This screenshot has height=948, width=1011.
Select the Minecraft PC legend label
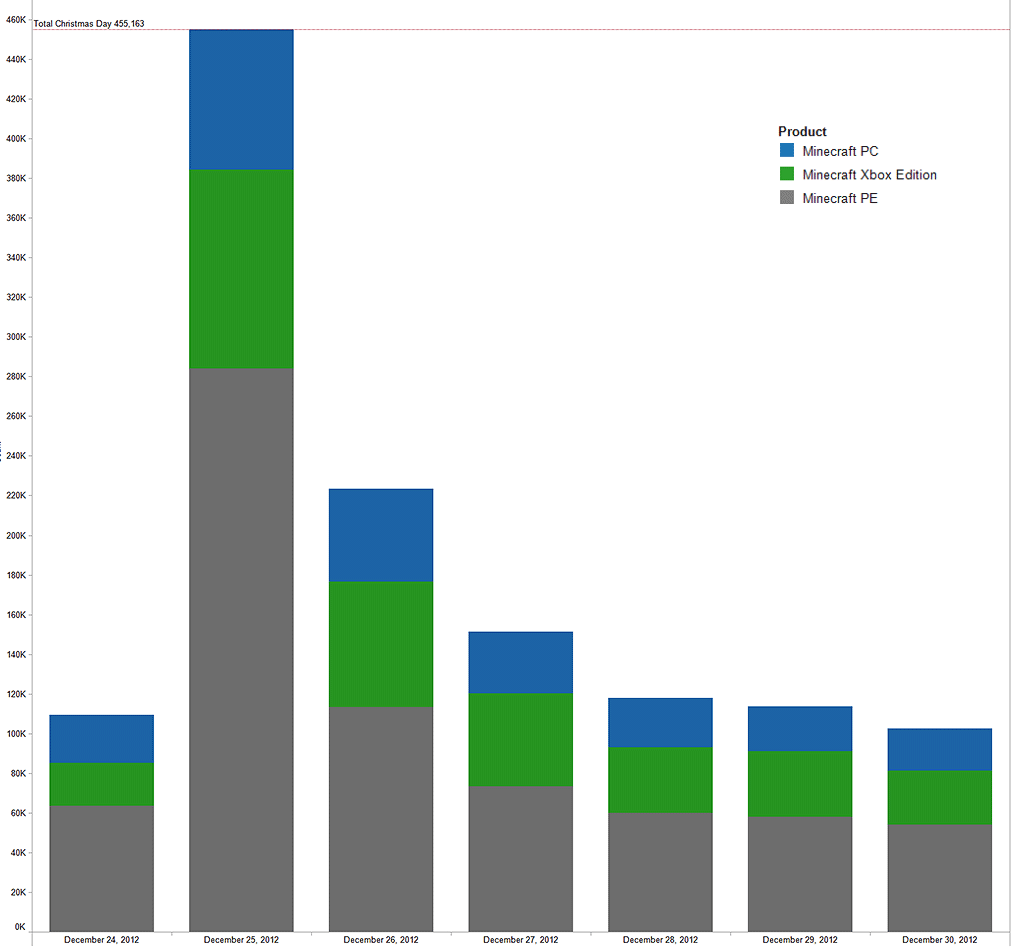pyautogui.click(x=840, y=151)
